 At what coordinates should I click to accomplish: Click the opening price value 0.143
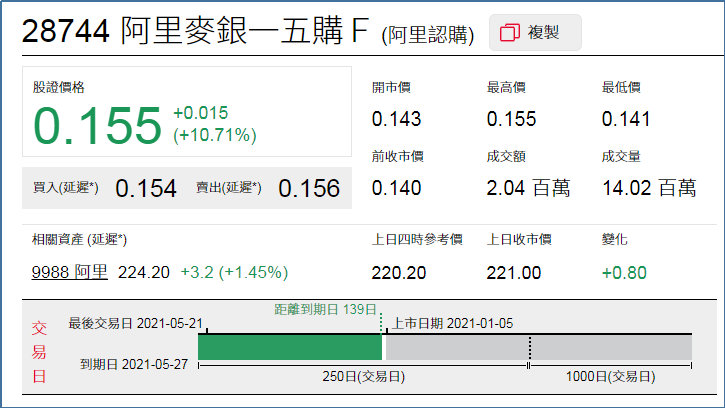396,119
